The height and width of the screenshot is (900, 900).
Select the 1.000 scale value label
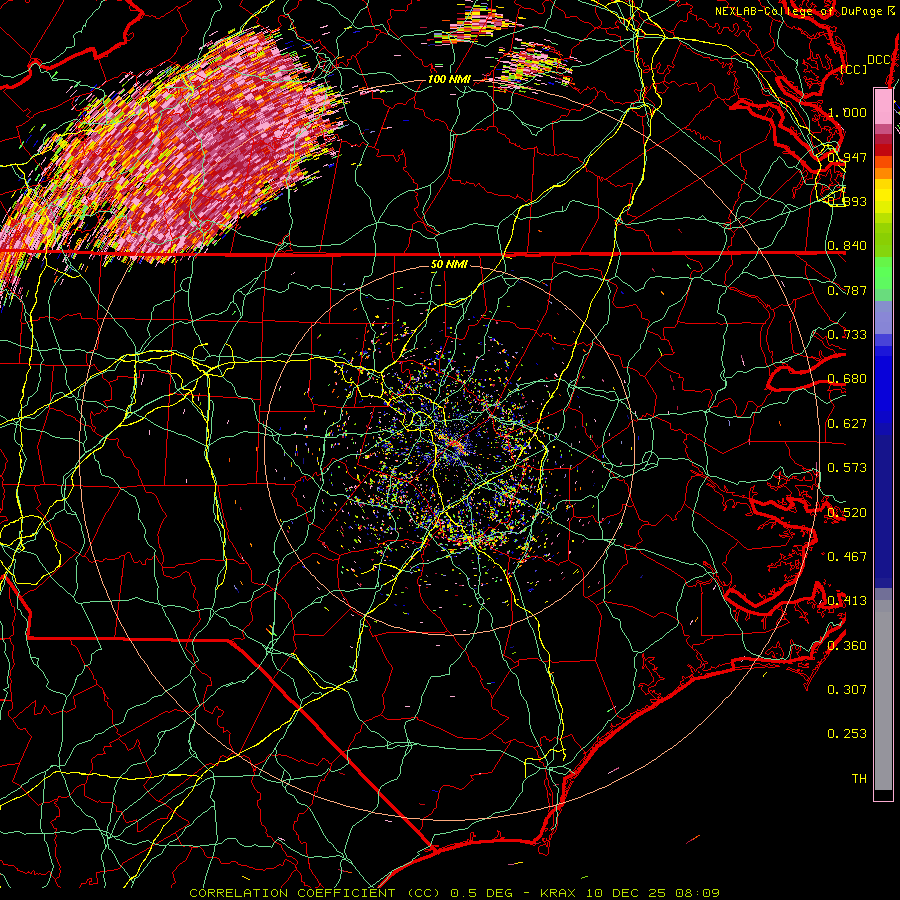click(x=848, y=112)
